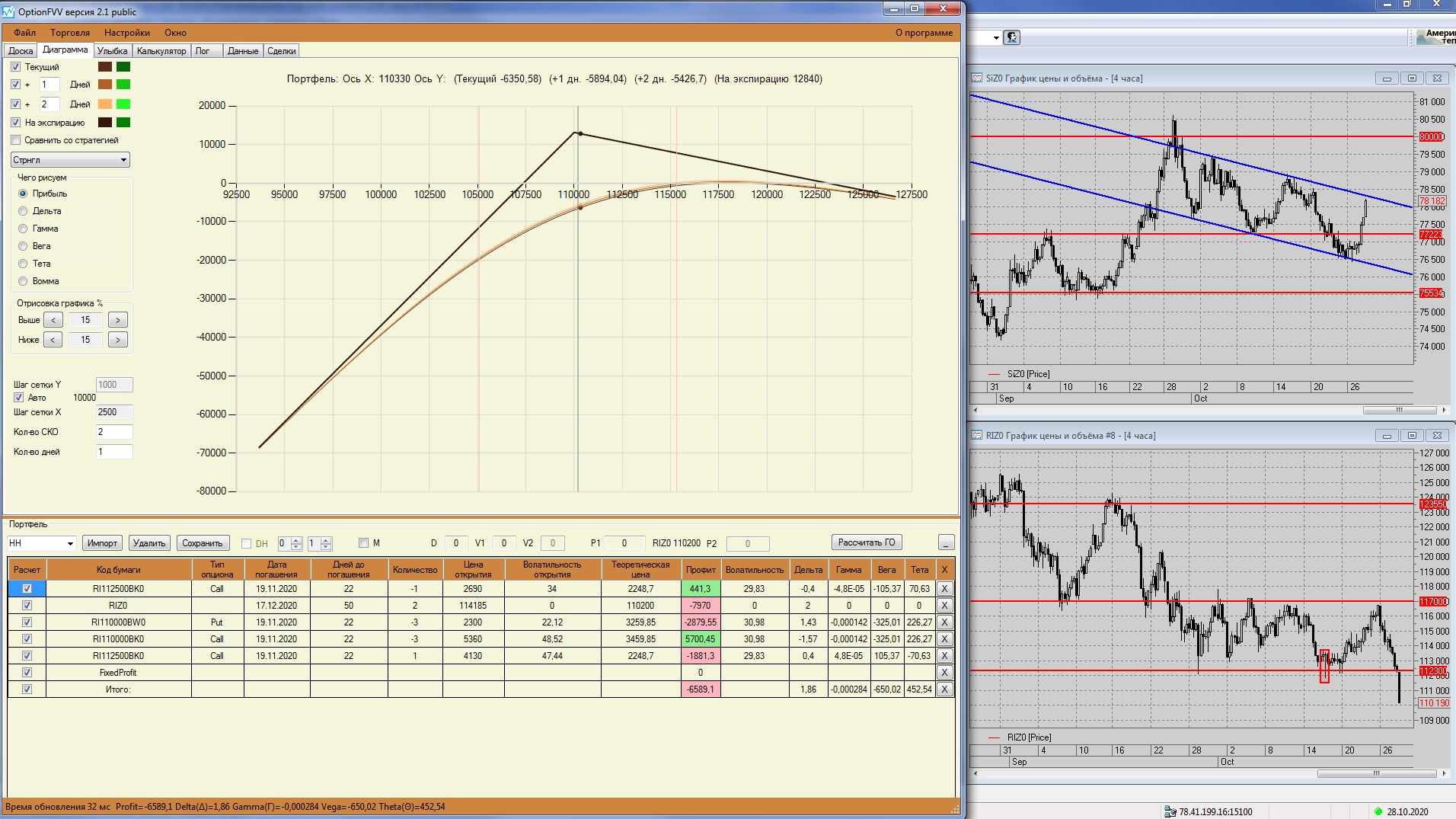Screen dimensions: 1456x819
Task: Toggle the +1 Дней curve checkbox
Action: coord(16,85)
